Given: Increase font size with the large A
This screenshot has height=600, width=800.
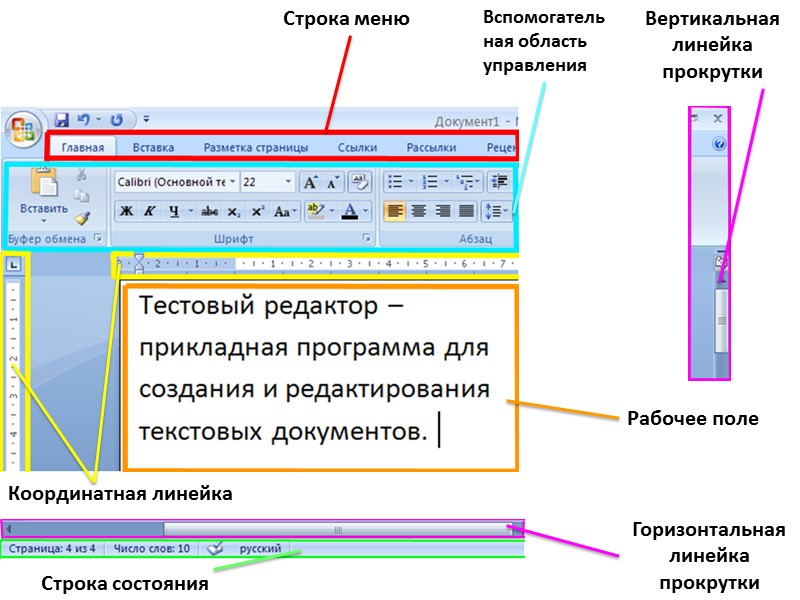Looking at the screenshot, I should pyautogui.click(x=310, y=182).
